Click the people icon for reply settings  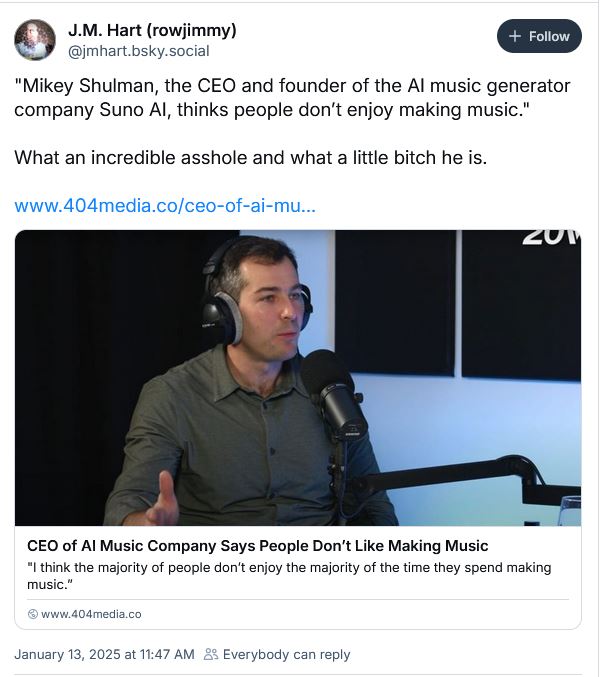(210, 655)
